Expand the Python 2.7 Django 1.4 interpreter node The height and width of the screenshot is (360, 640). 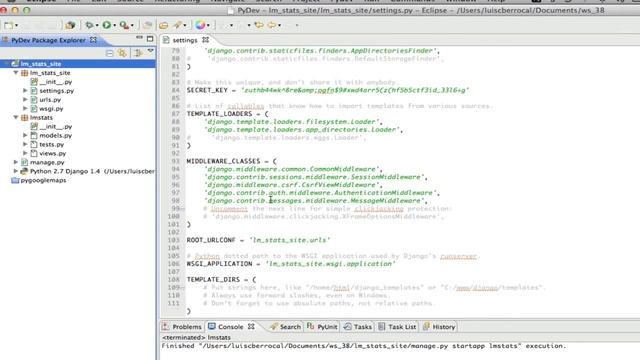coord(16,171)
